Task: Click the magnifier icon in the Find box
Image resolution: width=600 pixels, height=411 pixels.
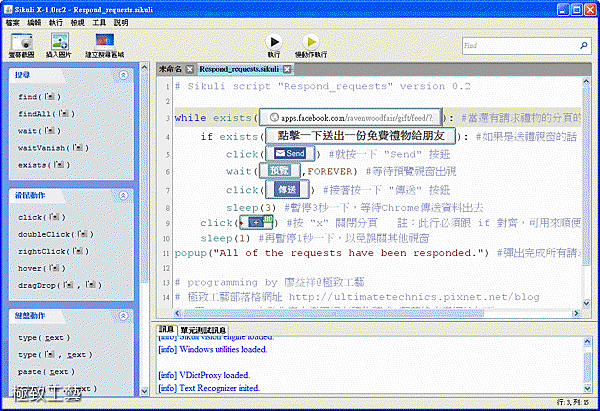Action: pos(584,46)
